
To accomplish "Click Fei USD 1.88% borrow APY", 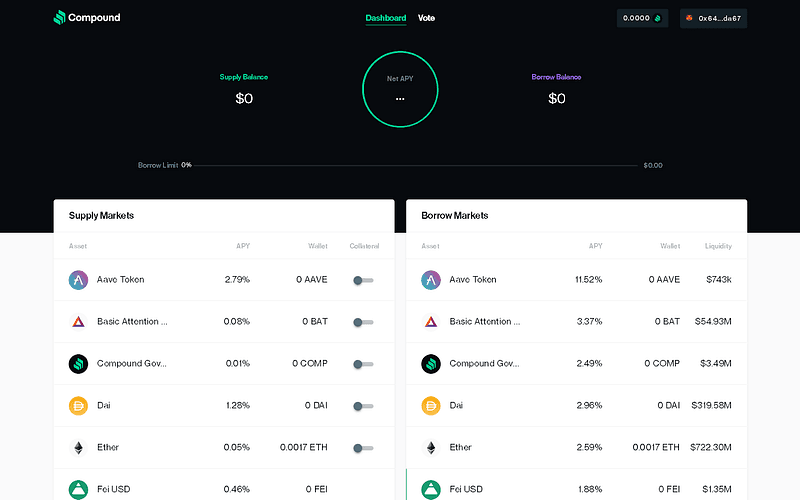I will 590,489.
